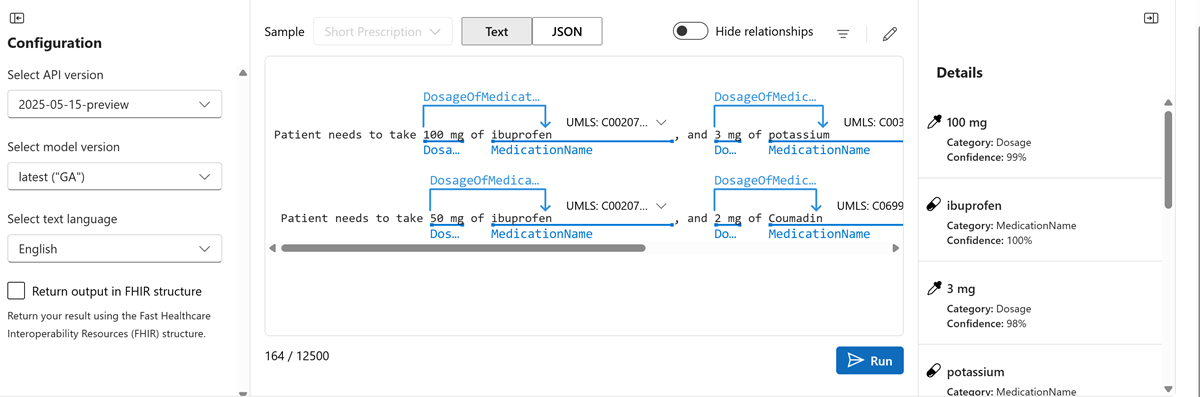This screenshot has height=397, width=1200.
Task: Click pill icon beside potassium detail
Action: (x=934, y=371)
